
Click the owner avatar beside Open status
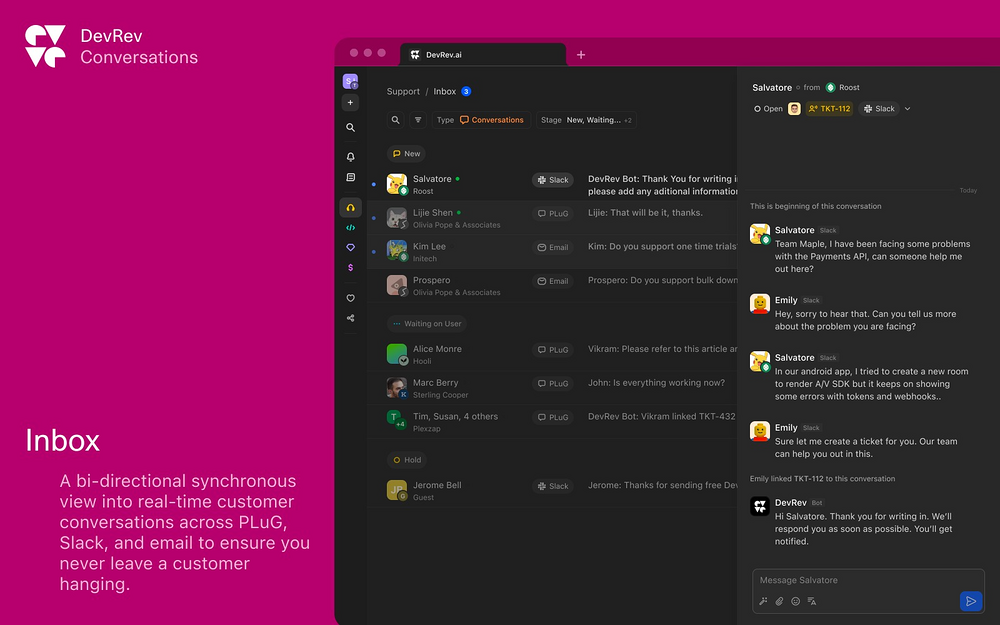click(x=794, y=109)
